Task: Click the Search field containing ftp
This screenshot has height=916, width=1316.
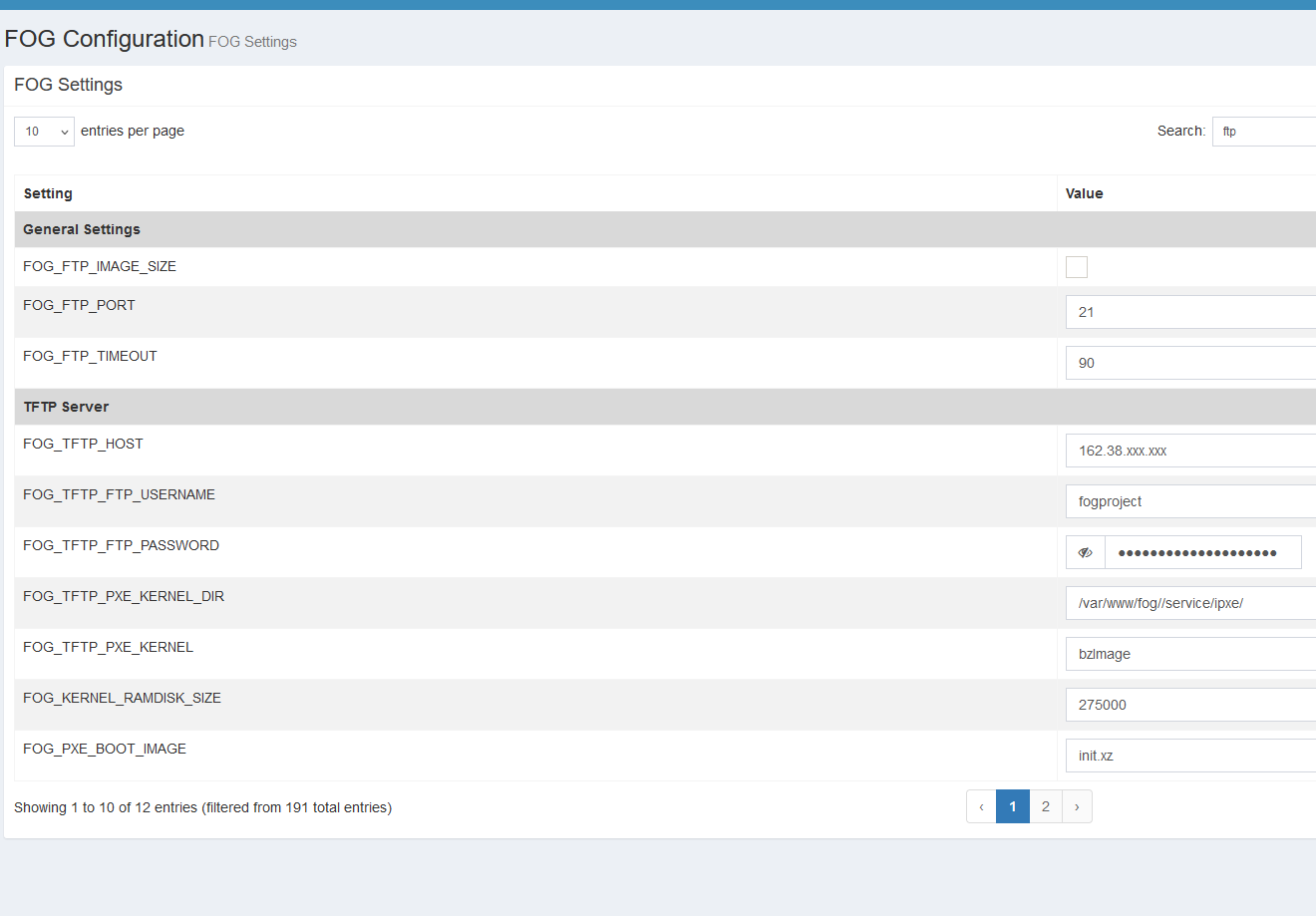Action: pyautogui.click(x=1264, y=132)
